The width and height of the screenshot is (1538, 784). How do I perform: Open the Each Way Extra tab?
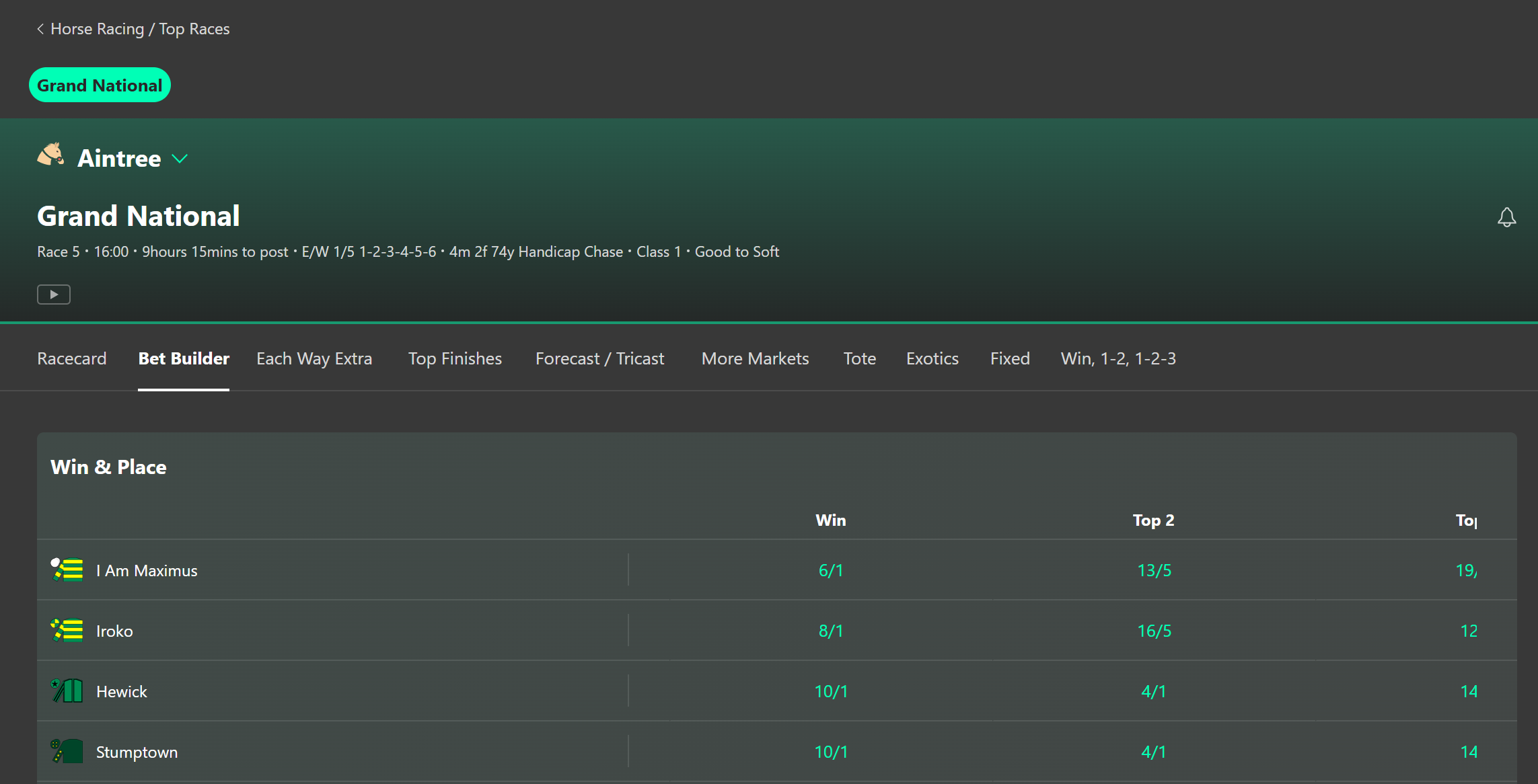click(x=314, y=358)
